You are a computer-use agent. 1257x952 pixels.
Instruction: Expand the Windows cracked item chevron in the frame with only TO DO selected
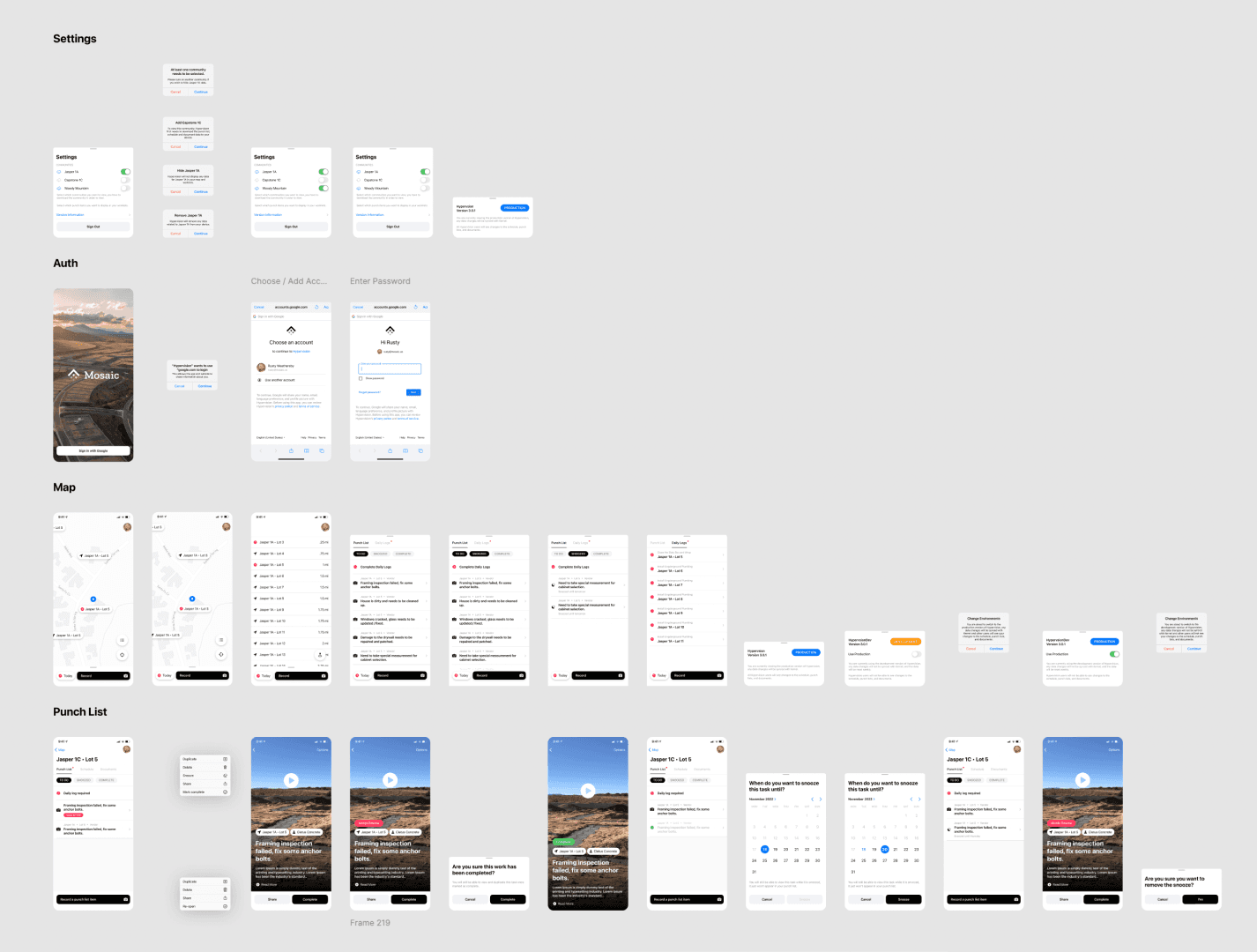click(427, 621)
